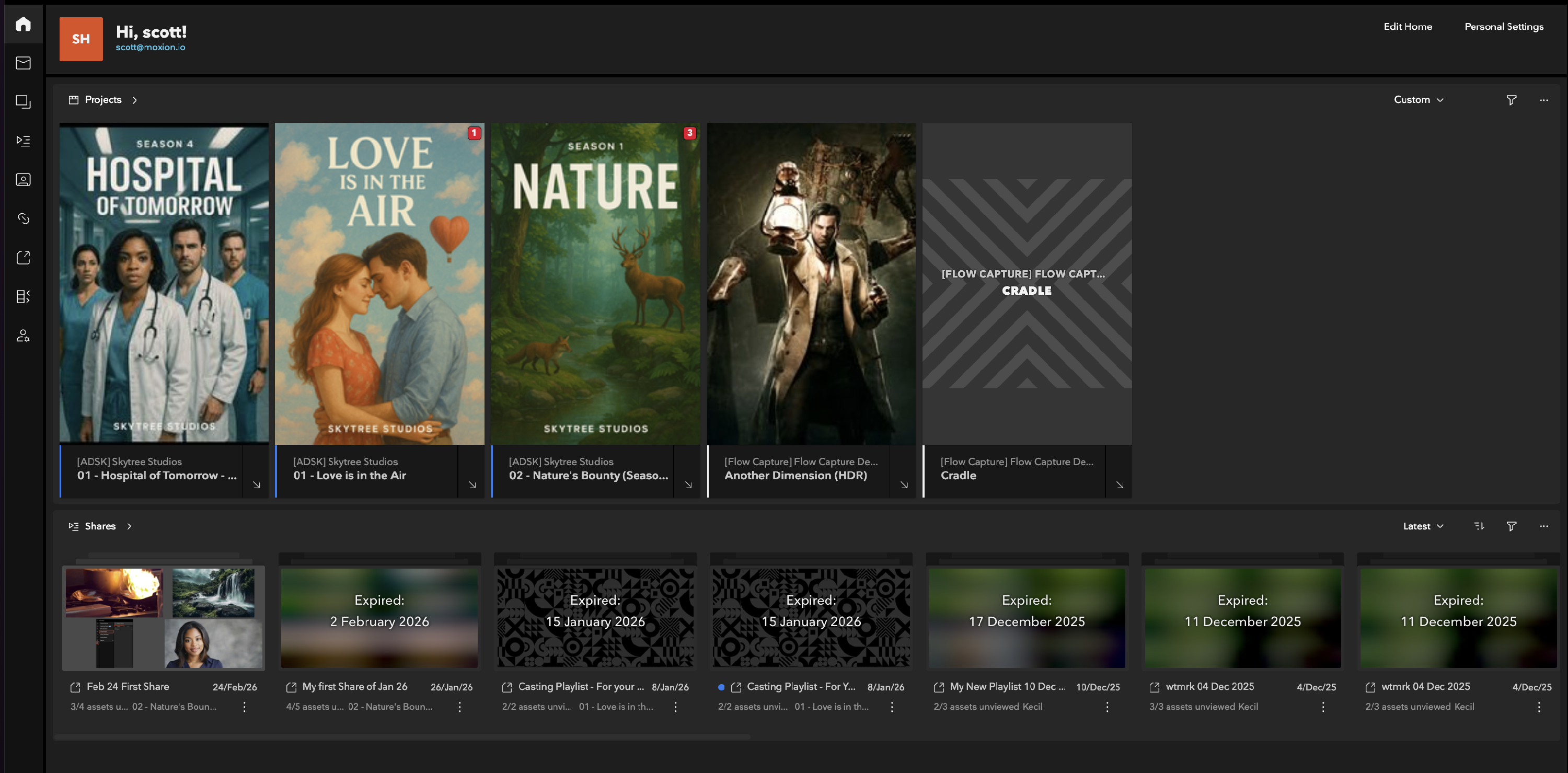Image resolution: width=1568 pixels, height=773 pixels.
Task: Open the Shares section header
Action: click(x=100, y=526)
